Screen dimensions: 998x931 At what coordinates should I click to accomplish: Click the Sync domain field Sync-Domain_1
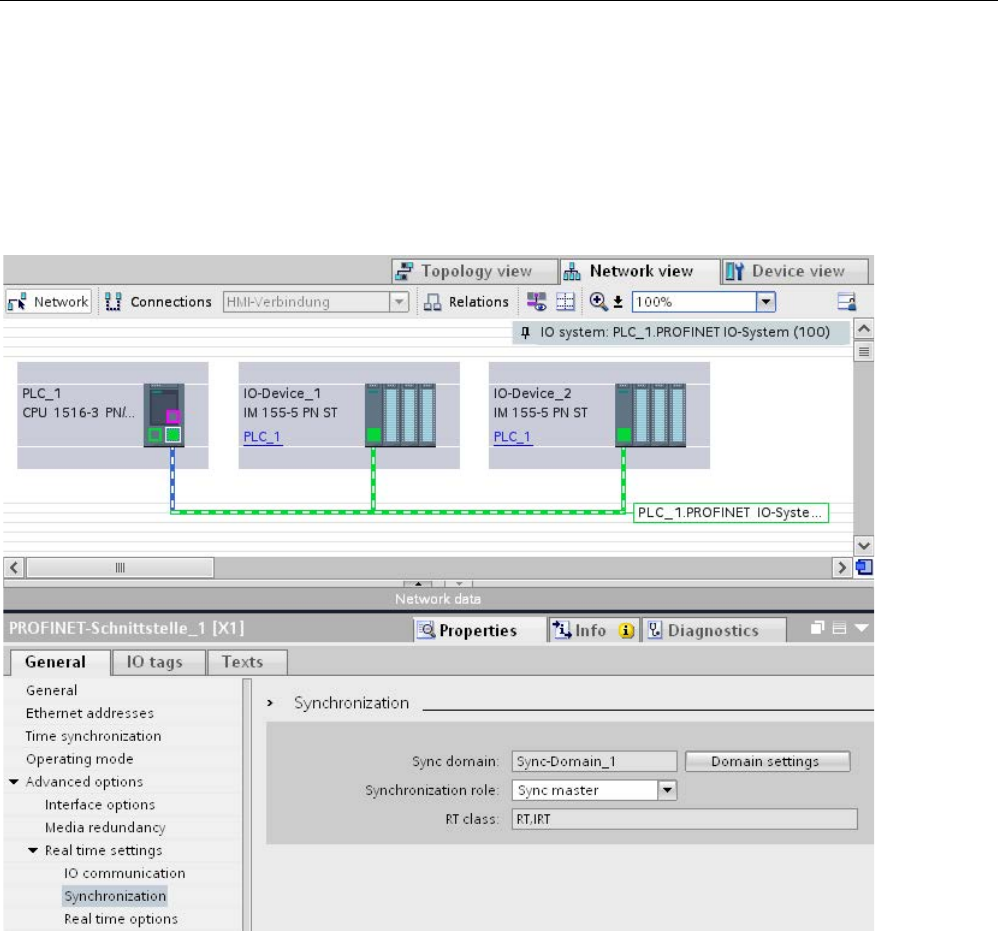point(594,762)
